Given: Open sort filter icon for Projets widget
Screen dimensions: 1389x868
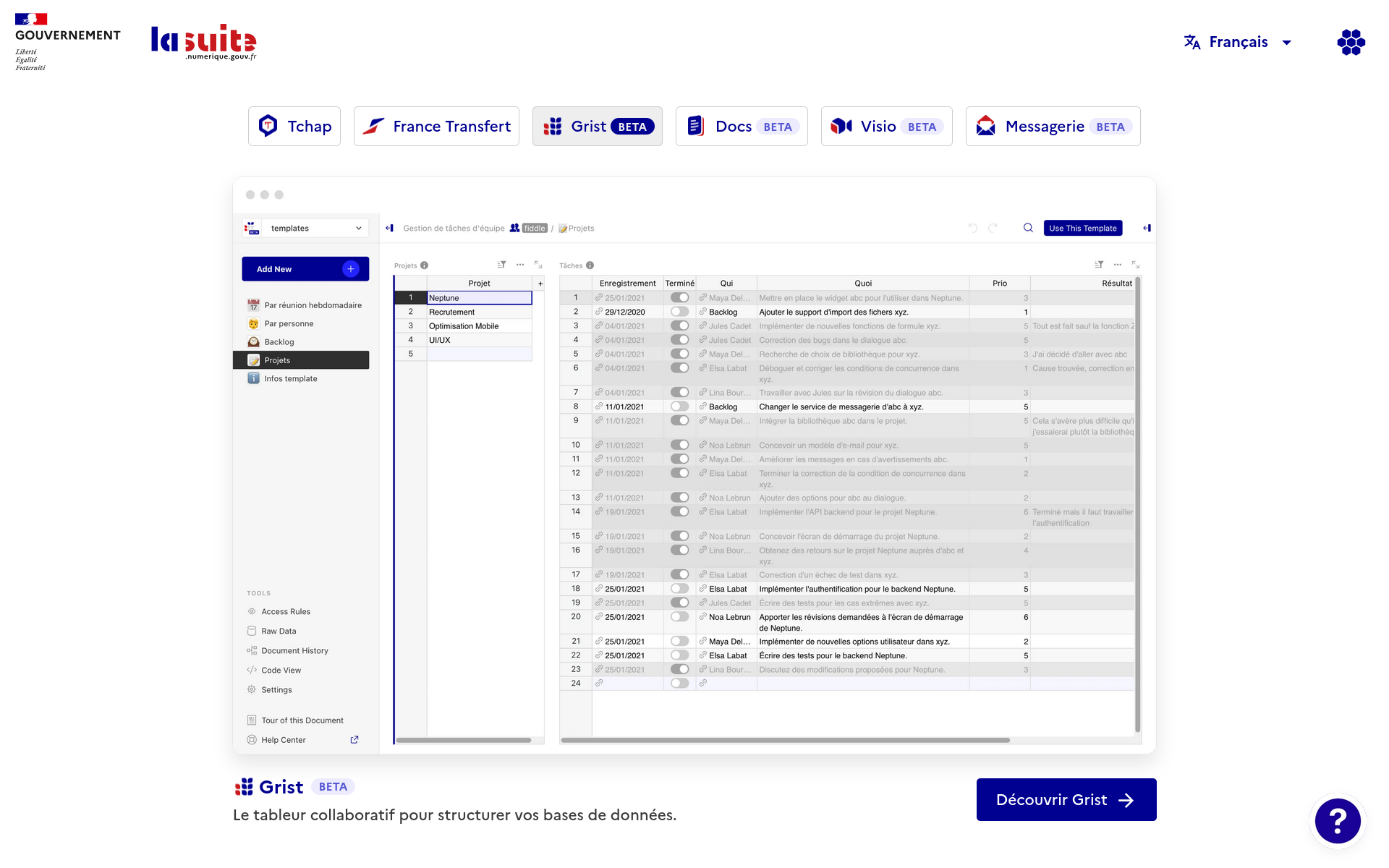Looking at the screenshot, I should (501, 265).
